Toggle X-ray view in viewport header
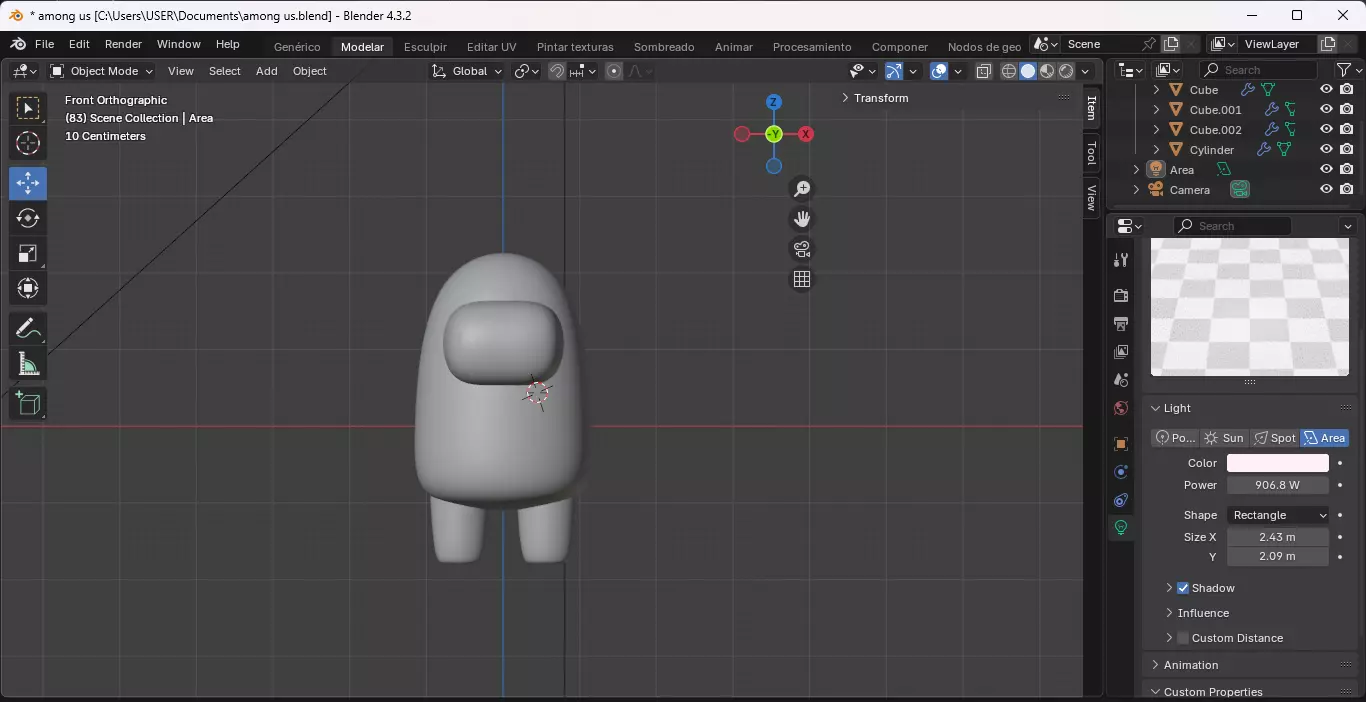This screenshot has width=1366, height=702. point(984,71)
